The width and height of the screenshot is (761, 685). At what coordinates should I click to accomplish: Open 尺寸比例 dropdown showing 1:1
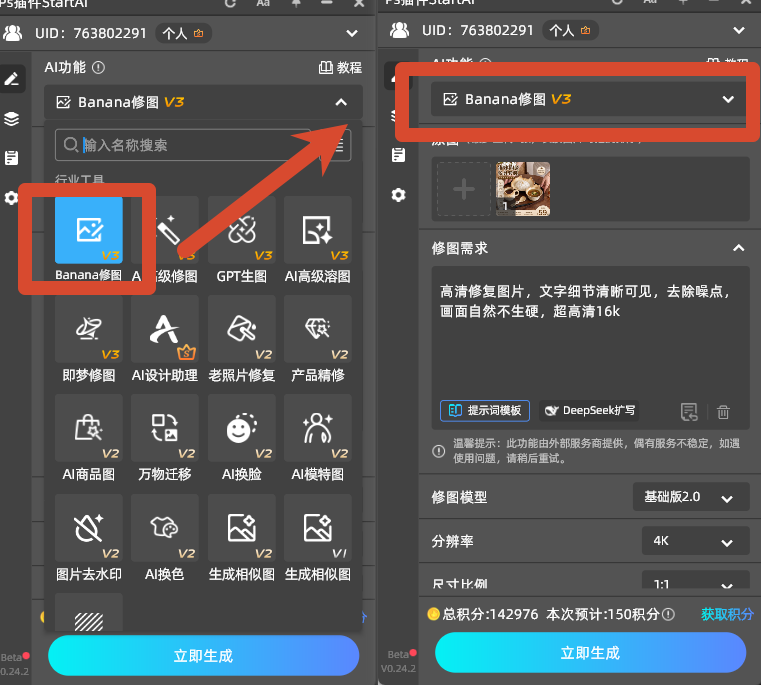click(695, 582)
